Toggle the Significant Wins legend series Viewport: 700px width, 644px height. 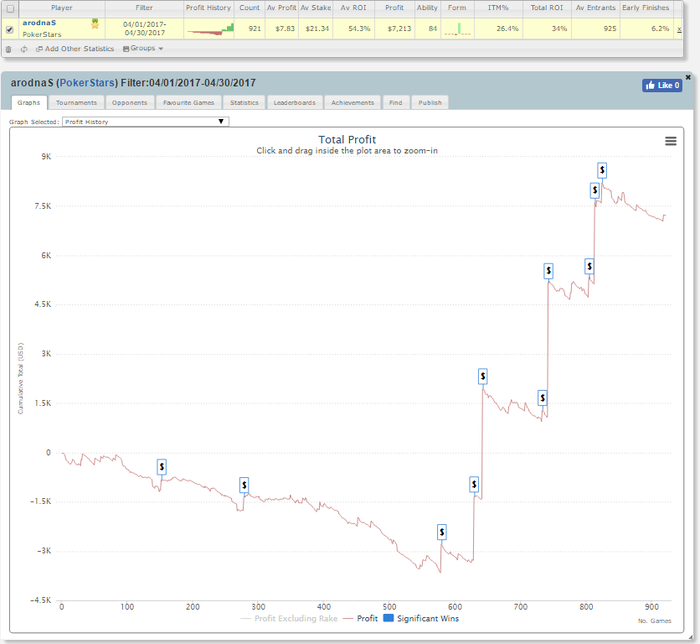421,619
